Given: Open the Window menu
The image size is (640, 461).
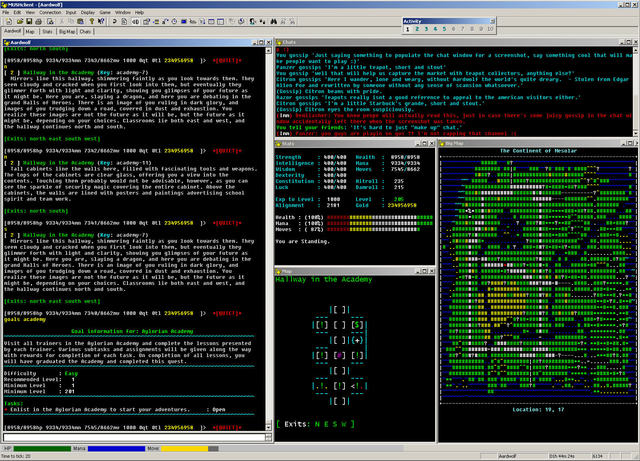Looking at the screenshot, I should pos(123,13).
